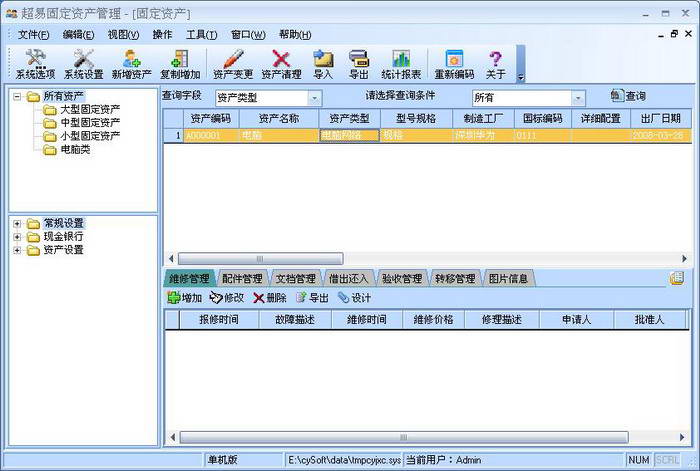700x471 pixels.
Task: Click asset table scroll right arrow
Action: pos(684,258)
